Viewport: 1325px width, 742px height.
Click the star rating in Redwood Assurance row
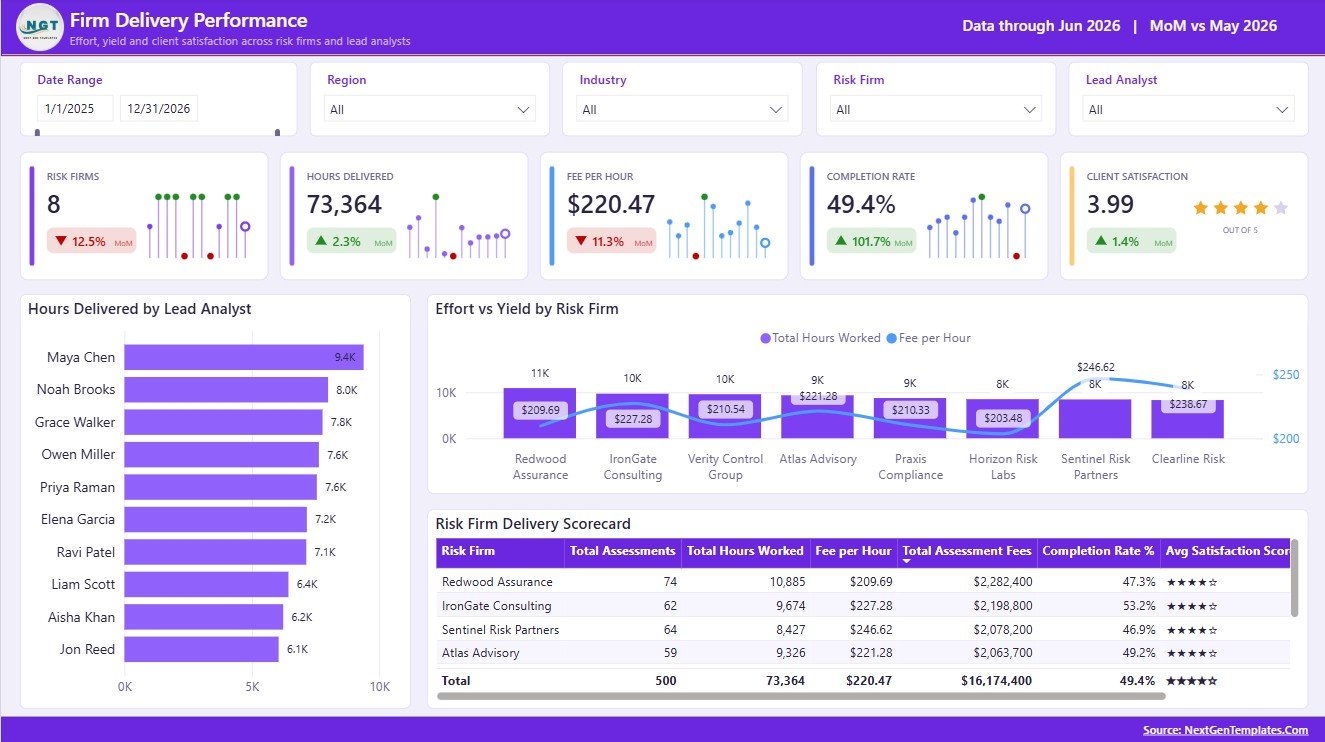[x=1192, y=582]
